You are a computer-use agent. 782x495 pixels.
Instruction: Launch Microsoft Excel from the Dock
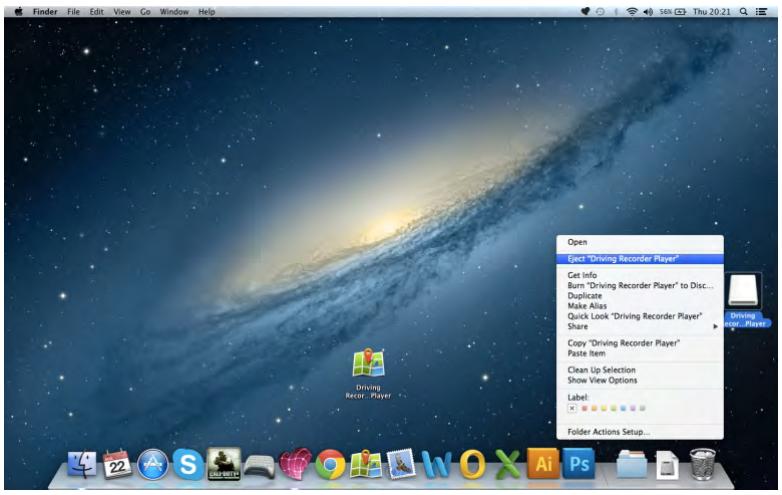508,465
